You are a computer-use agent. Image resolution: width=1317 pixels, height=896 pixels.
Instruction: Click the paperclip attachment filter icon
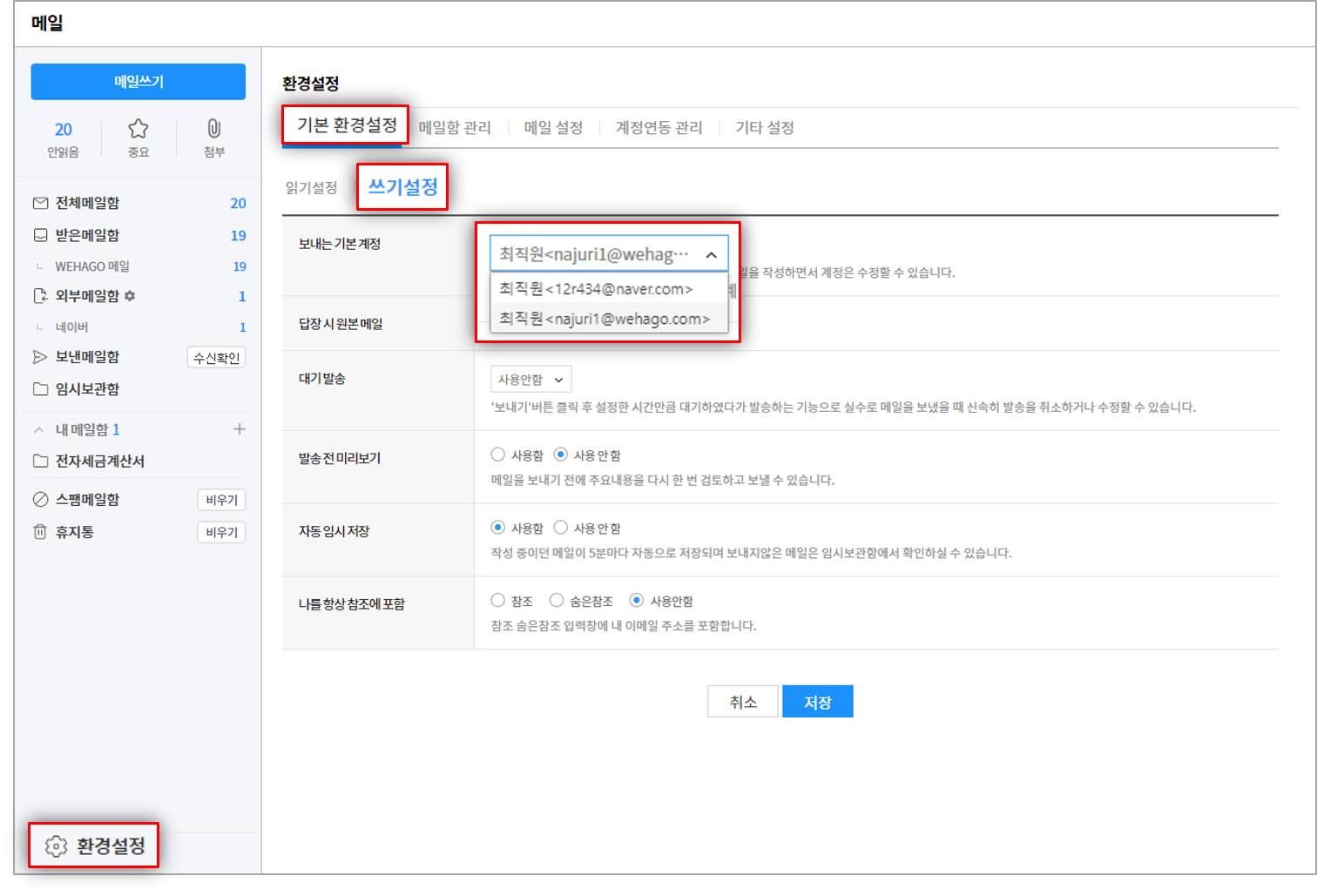(213, 130)
